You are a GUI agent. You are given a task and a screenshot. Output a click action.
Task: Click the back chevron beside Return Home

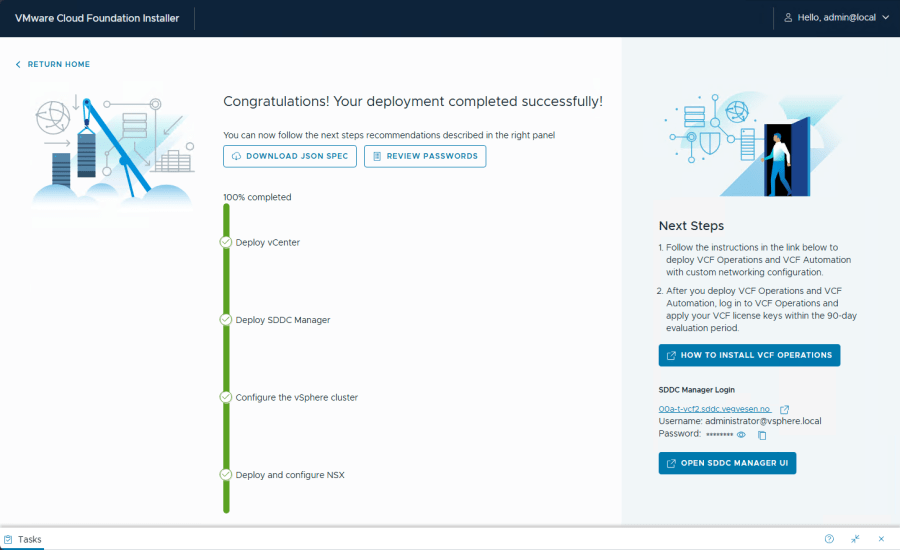pyautogui.click(x=18, y=64)
